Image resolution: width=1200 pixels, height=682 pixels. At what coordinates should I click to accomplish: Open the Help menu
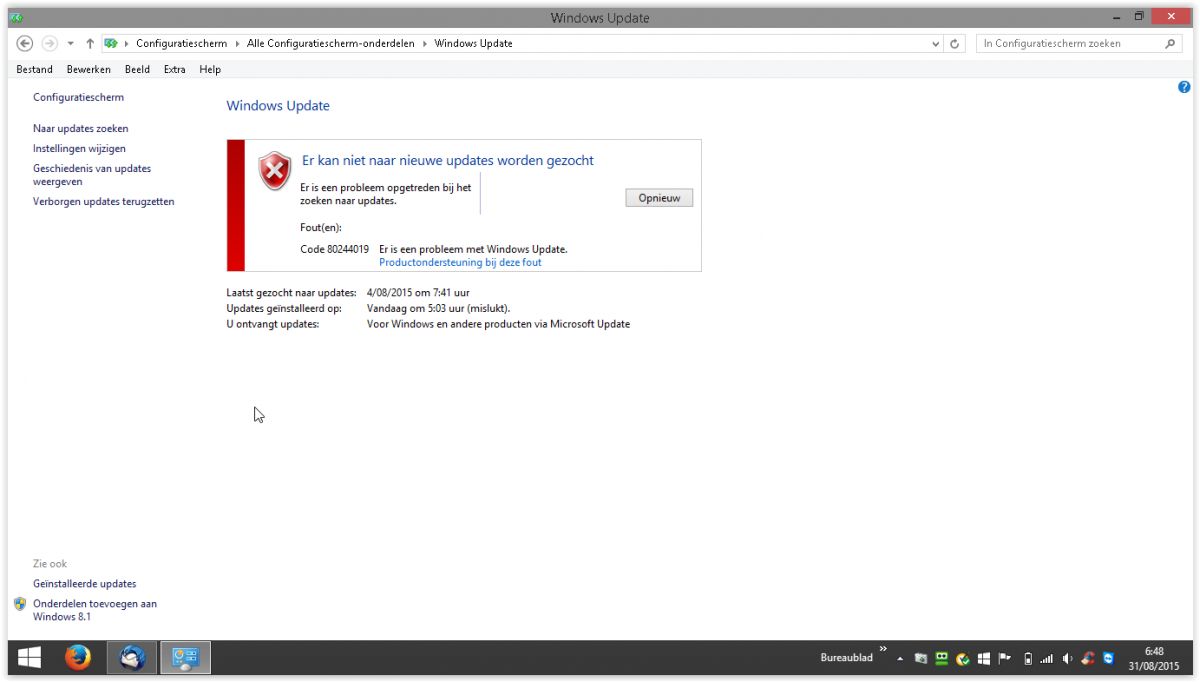pos(210,69)
